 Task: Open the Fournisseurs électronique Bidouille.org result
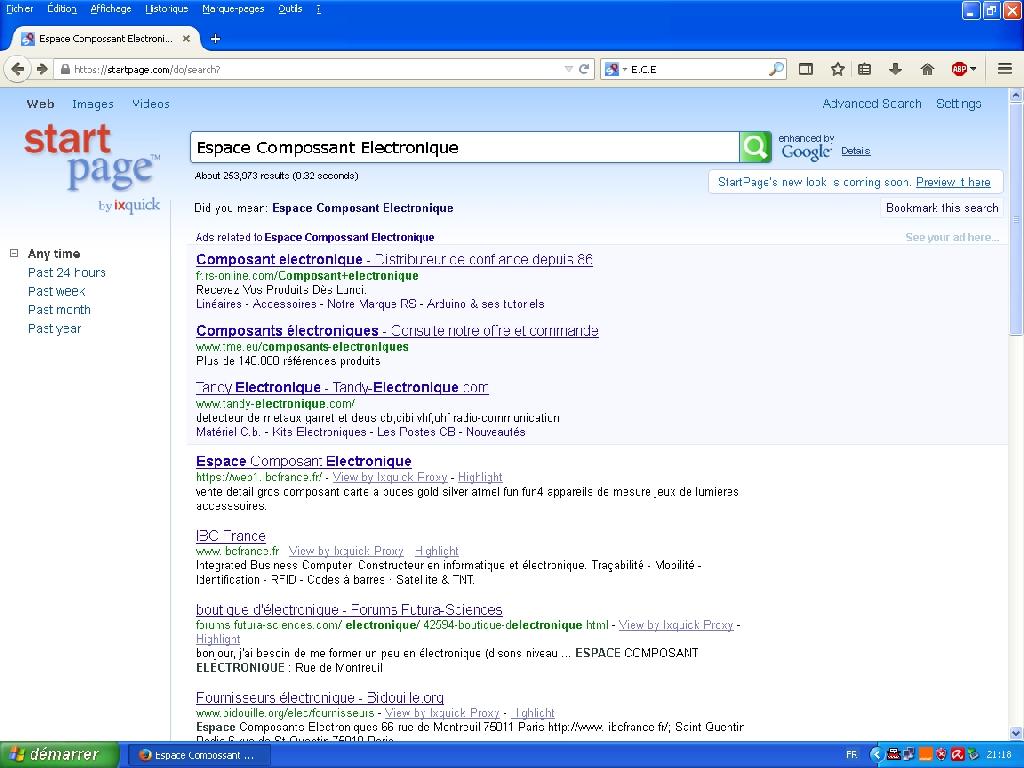(x=320, y=697)
